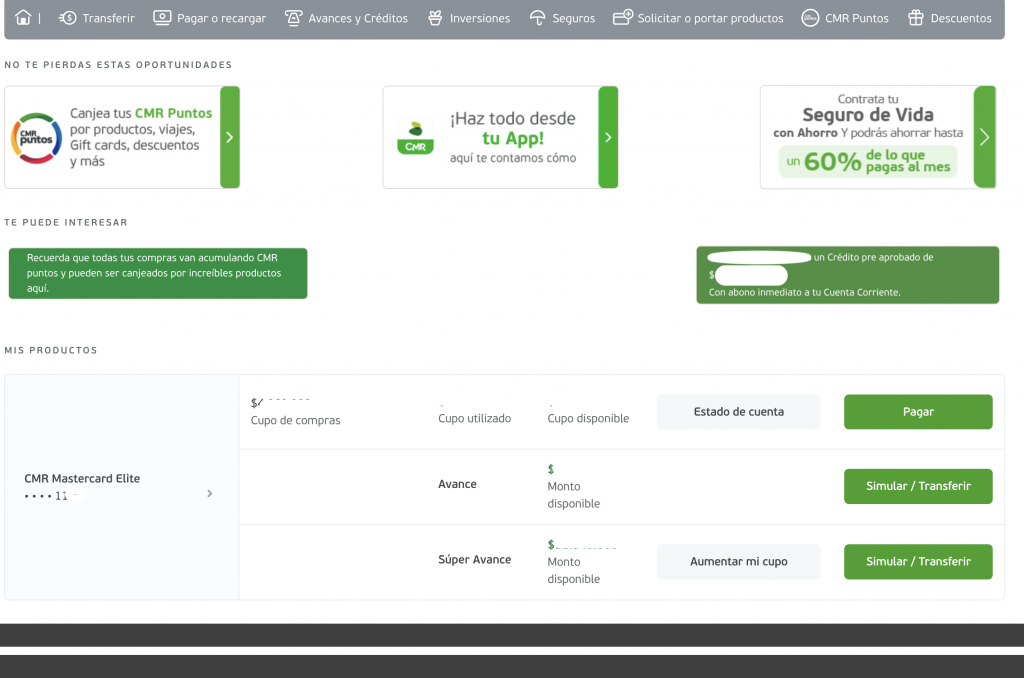Select the CMR Mastercard Elite card name
Image resolution: width=1024 pixels, height=678 pixels.
(82, 478)
